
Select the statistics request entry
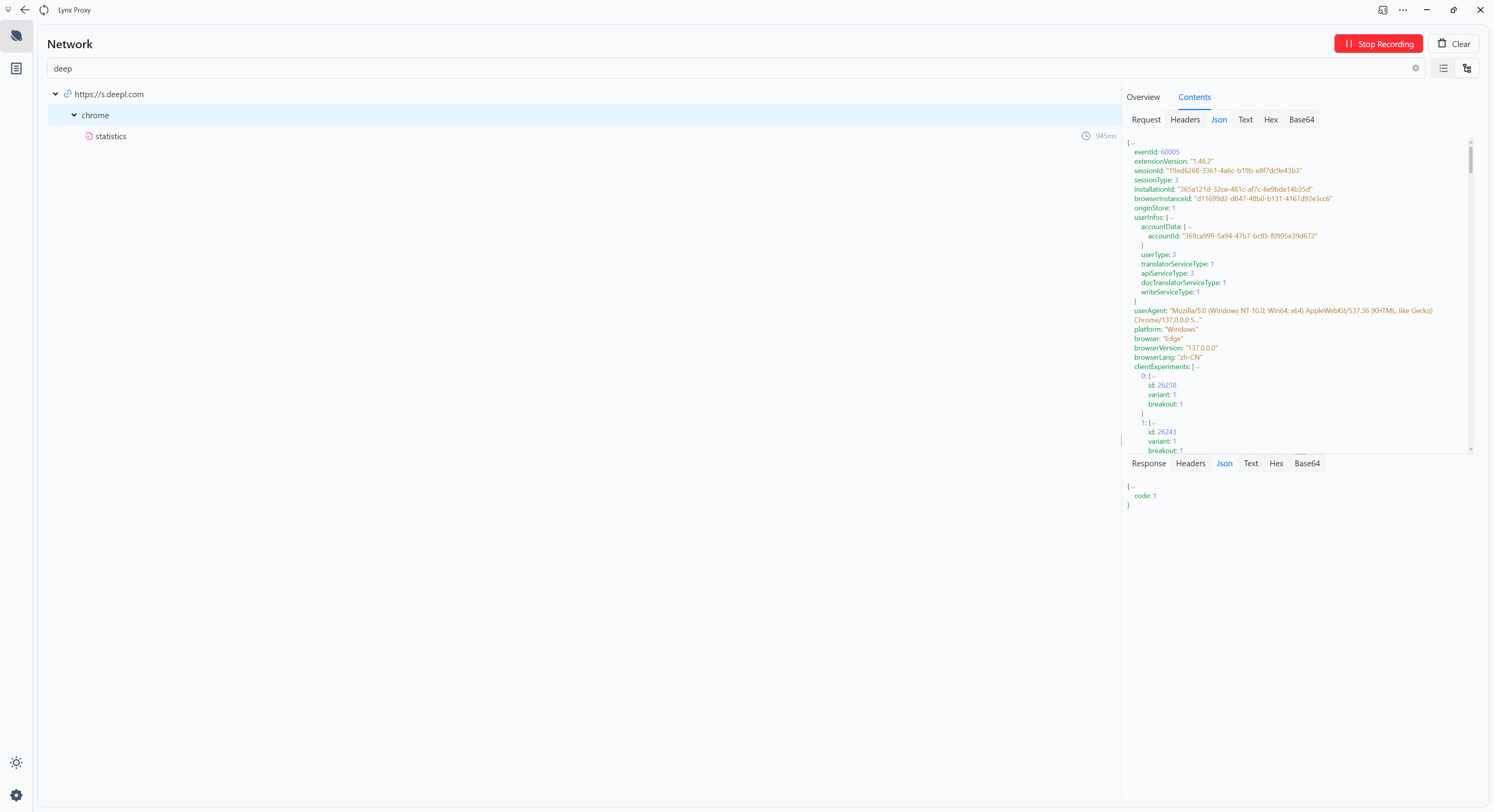[110, 136]
